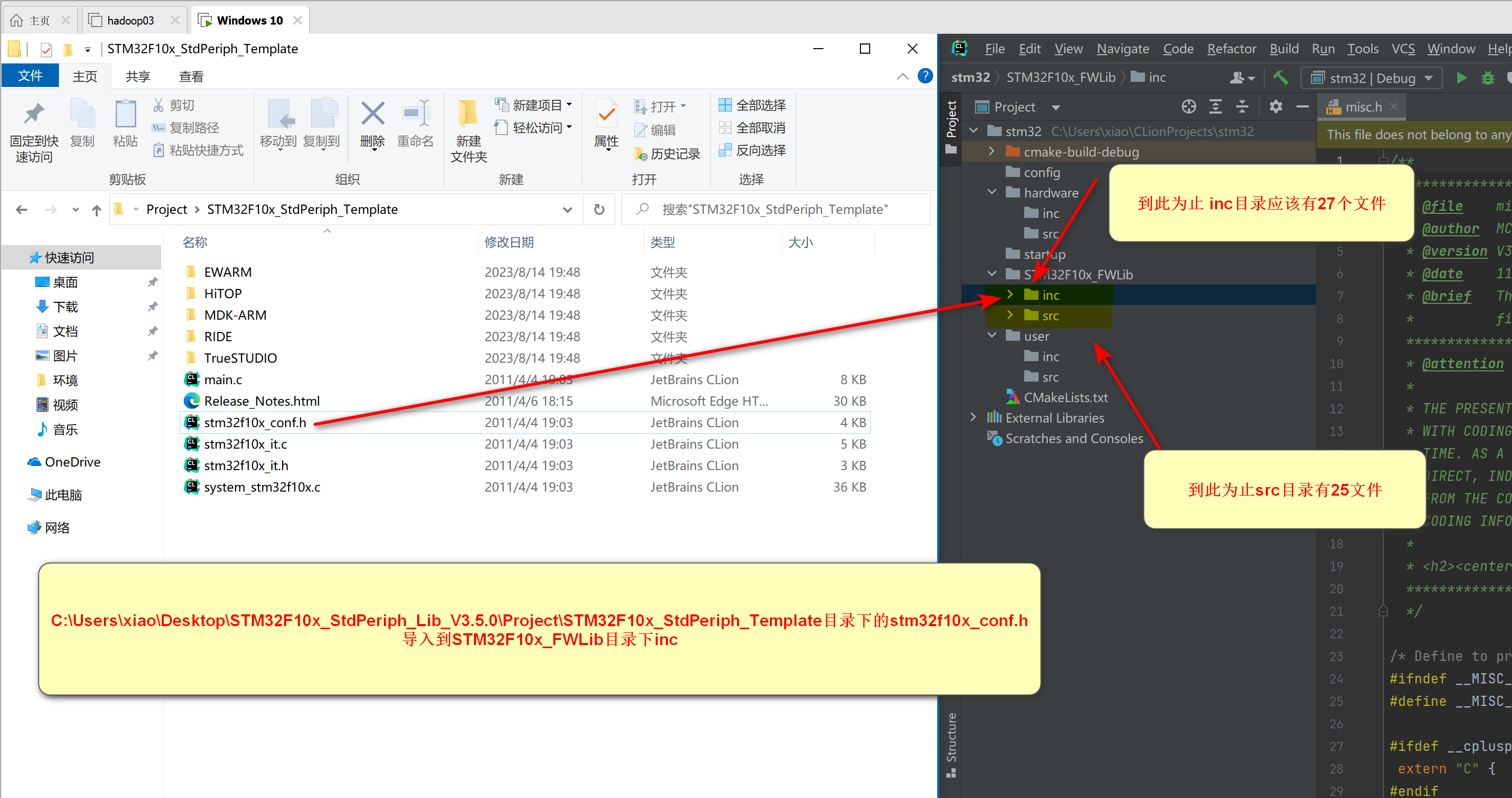Click CLion Build hammer icon
1512x798 pixels.
point(1280,77)
